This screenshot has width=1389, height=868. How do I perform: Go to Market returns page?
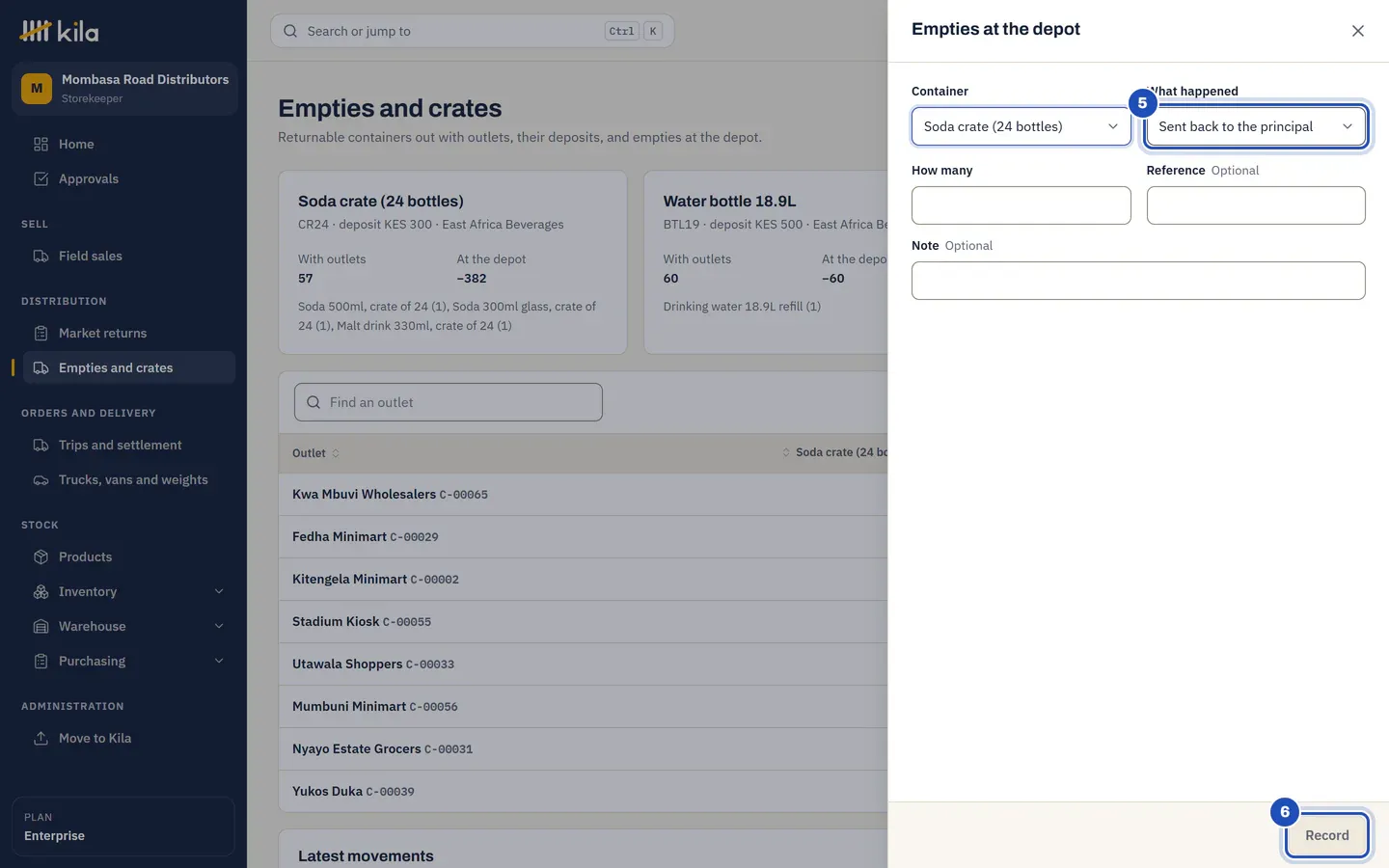tap(128, 333)
